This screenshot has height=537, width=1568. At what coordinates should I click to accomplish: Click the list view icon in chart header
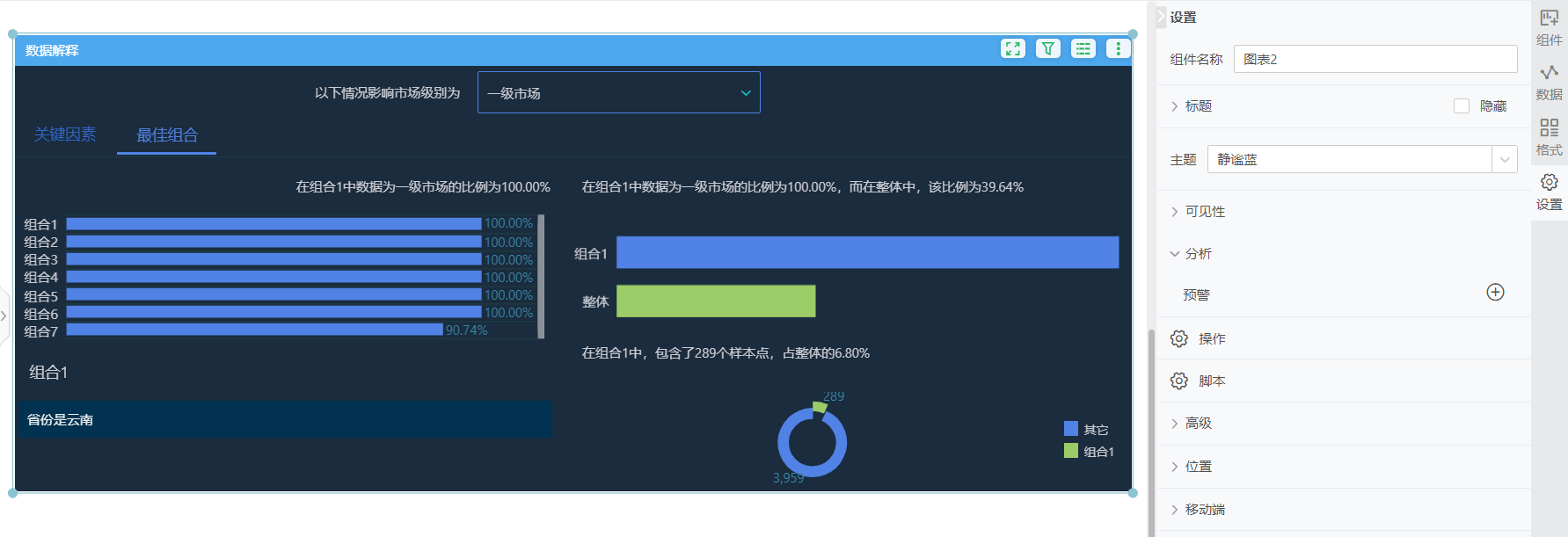[x=1083, y=49]
